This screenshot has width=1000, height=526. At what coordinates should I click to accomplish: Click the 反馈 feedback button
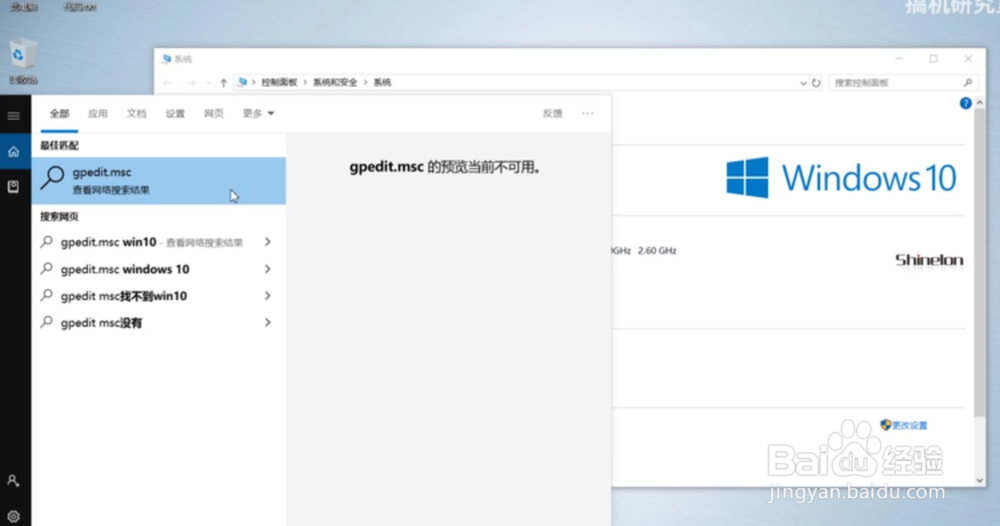pos(552,113)
